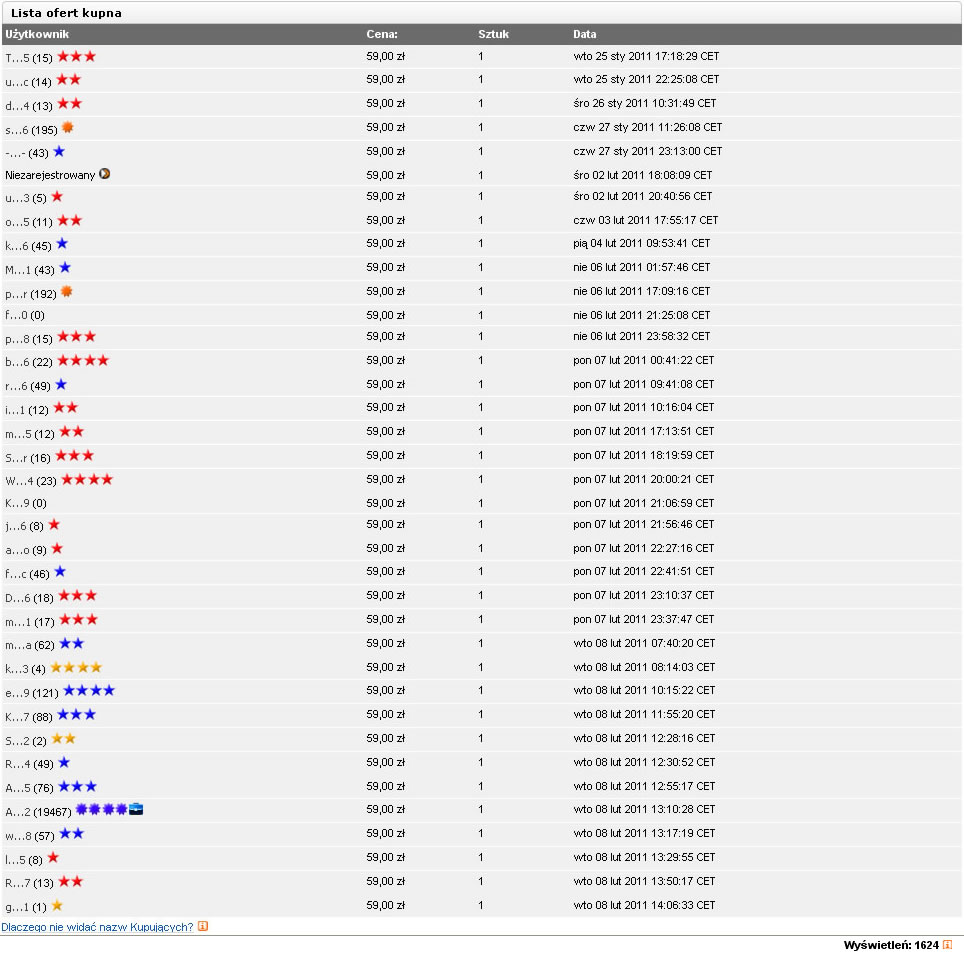Screen dimensions: 964x954
Task: Click the orange sun badge for s...6 (195)
Action: click(x=68, y=127)
